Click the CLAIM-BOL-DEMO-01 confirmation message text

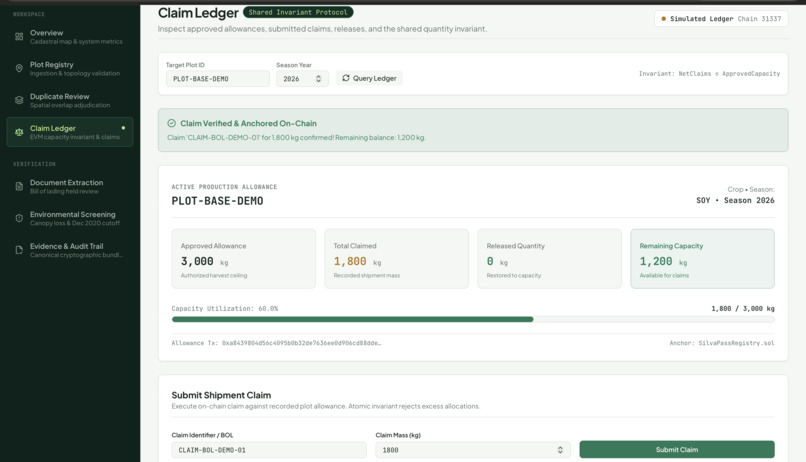click(x=296, y=138)
